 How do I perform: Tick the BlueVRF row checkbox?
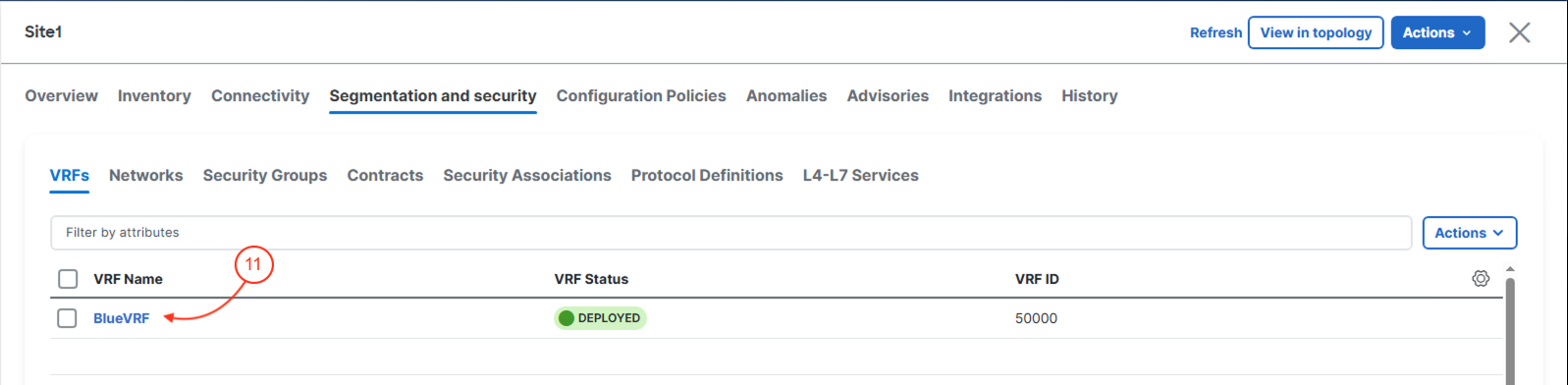[x=67, y=318]
